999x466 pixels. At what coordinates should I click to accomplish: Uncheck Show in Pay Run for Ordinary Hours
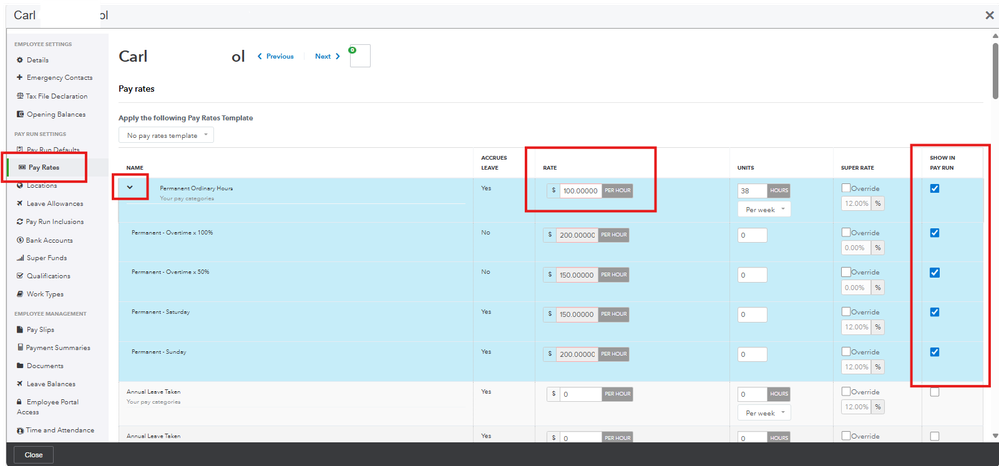point(935,188)
